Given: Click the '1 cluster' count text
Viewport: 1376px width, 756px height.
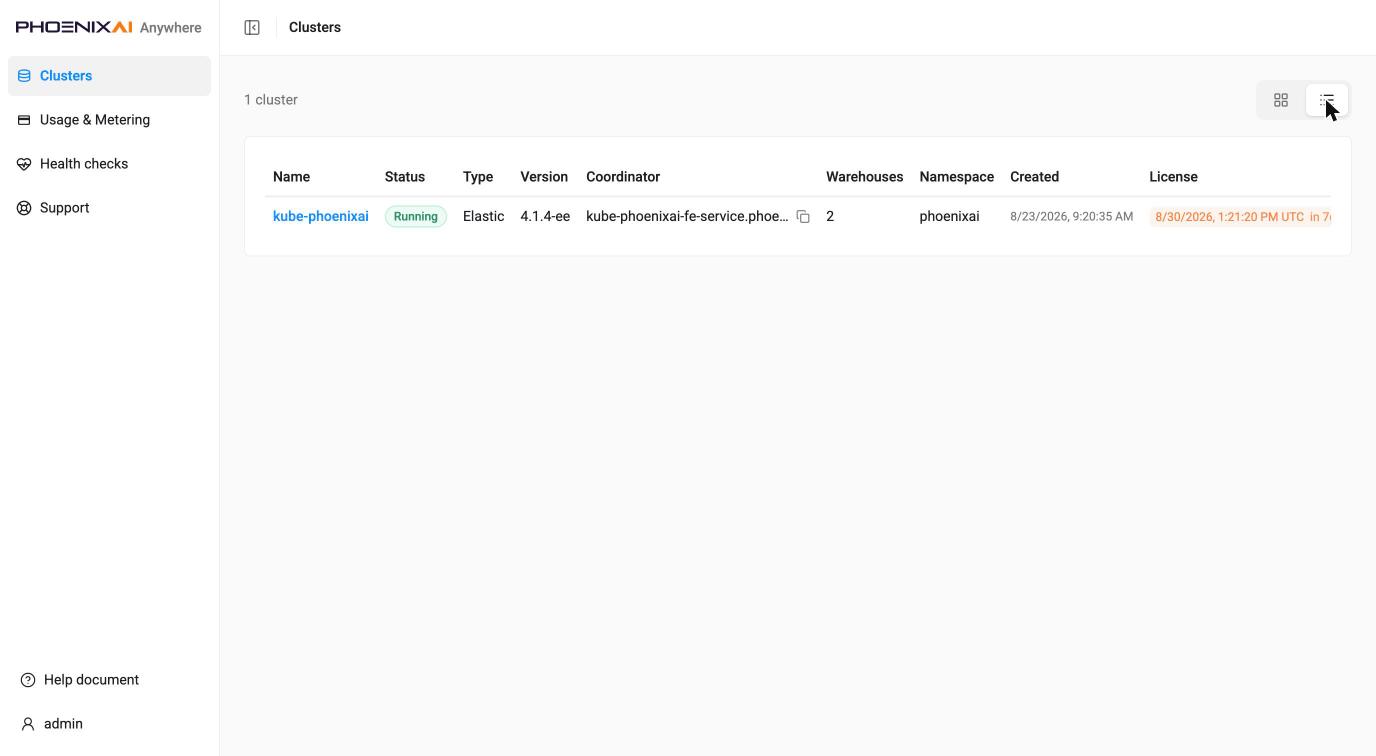Looking at the screenshot, I should 271,100.
